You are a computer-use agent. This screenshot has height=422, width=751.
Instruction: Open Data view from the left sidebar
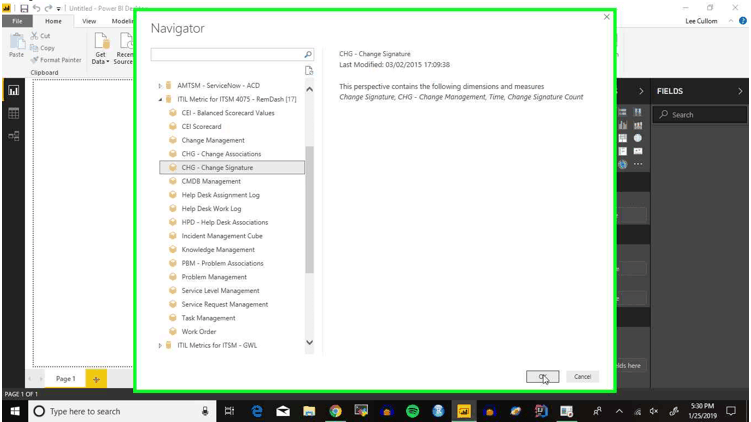(13, 114)
